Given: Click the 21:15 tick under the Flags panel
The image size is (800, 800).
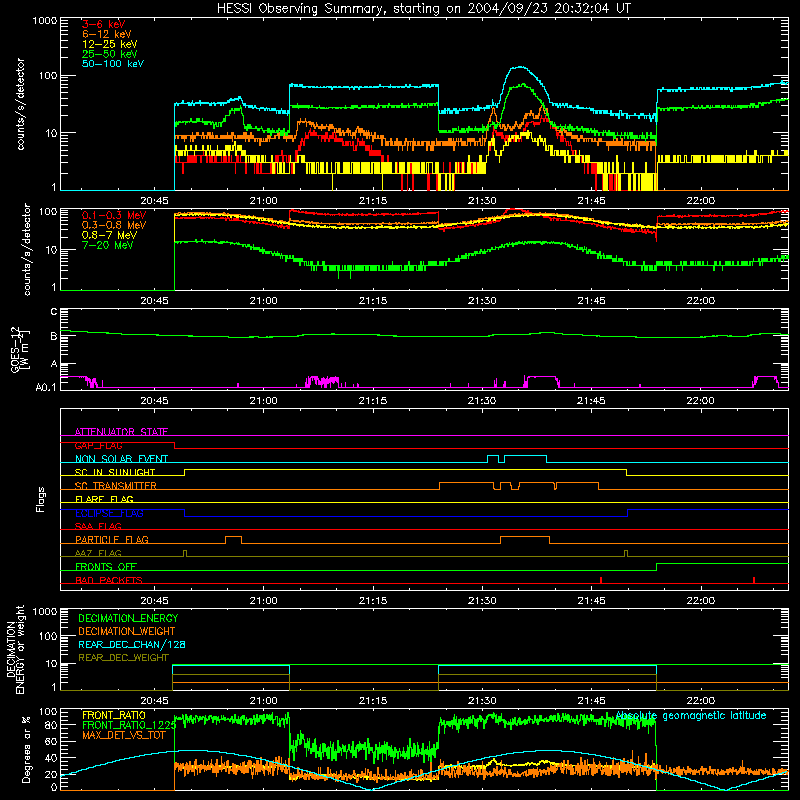Looking at the screenshot, I should pos(373,601).
